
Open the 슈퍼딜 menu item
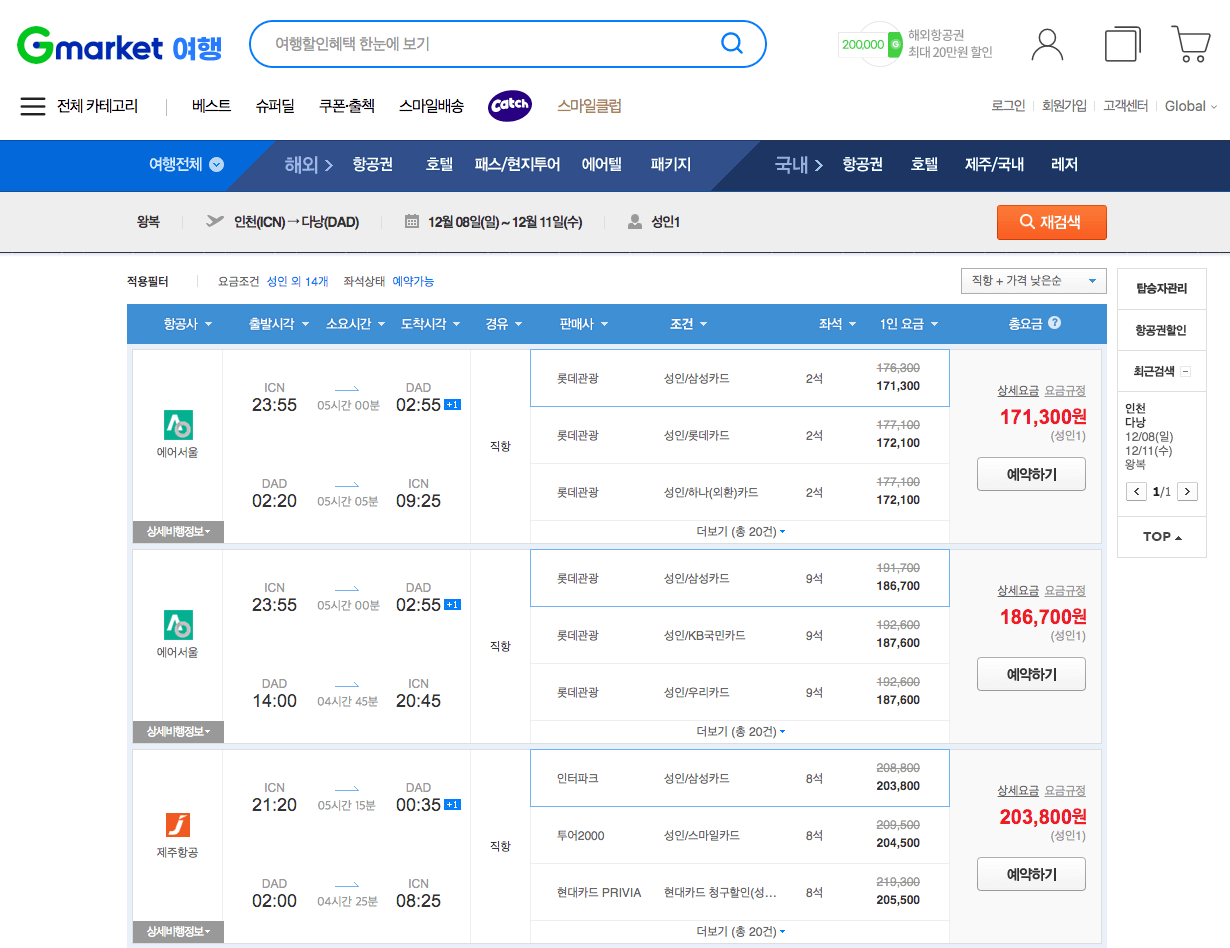click(x=275, y=106)
